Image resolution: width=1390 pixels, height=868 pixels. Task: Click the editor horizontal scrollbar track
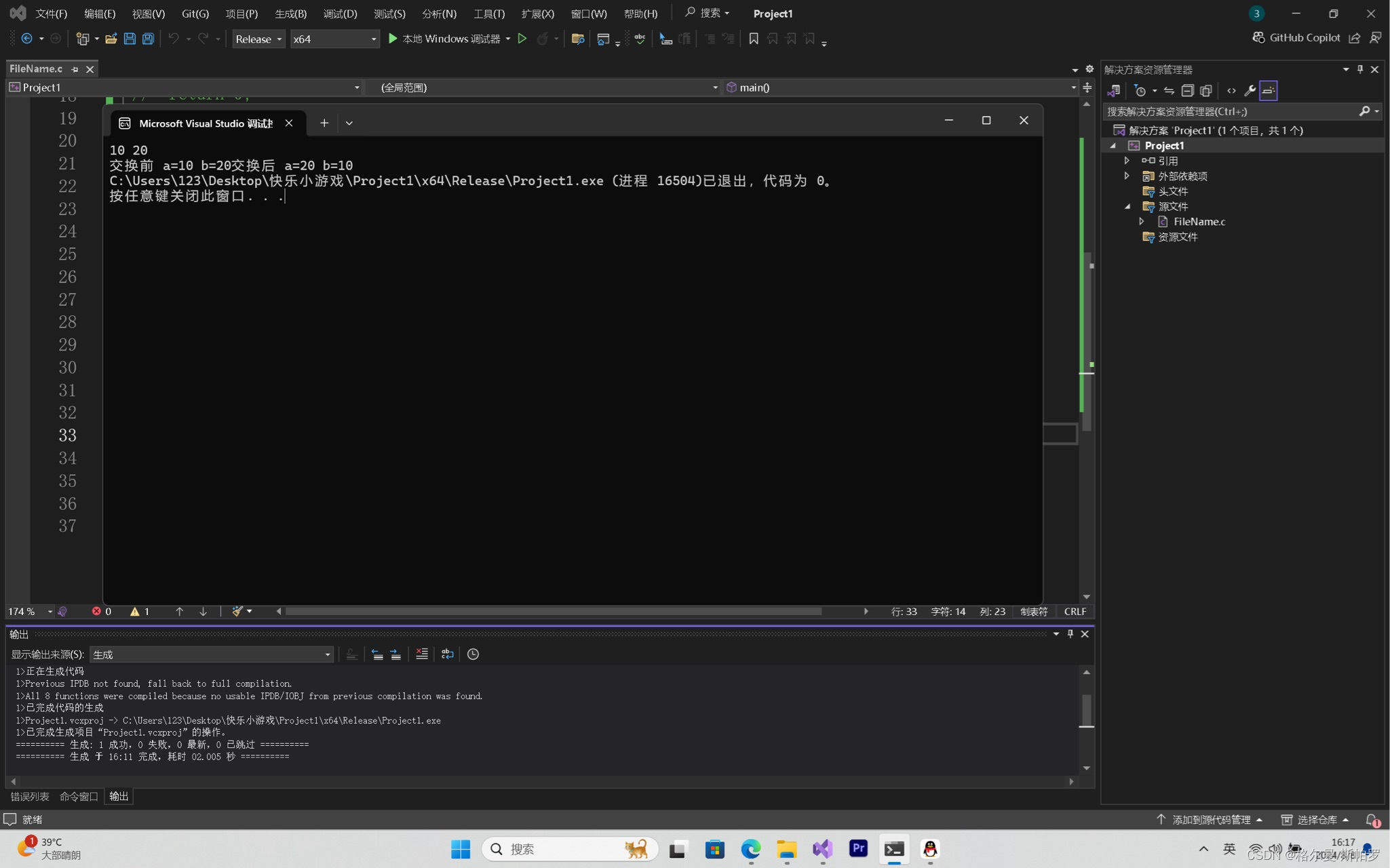(x=572, y=612)
